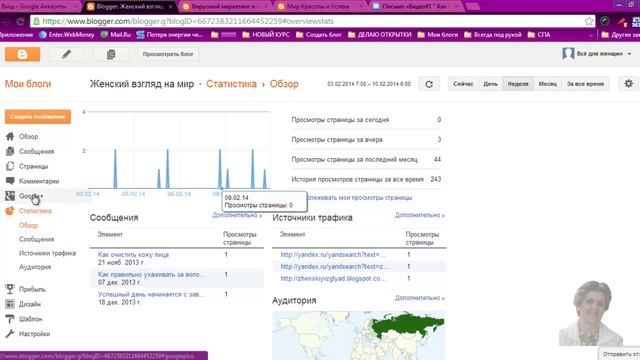Open Enter.WebMoney bookmark
The width and height of the screenshot is (640, 360).
click(x=67, y=35)
